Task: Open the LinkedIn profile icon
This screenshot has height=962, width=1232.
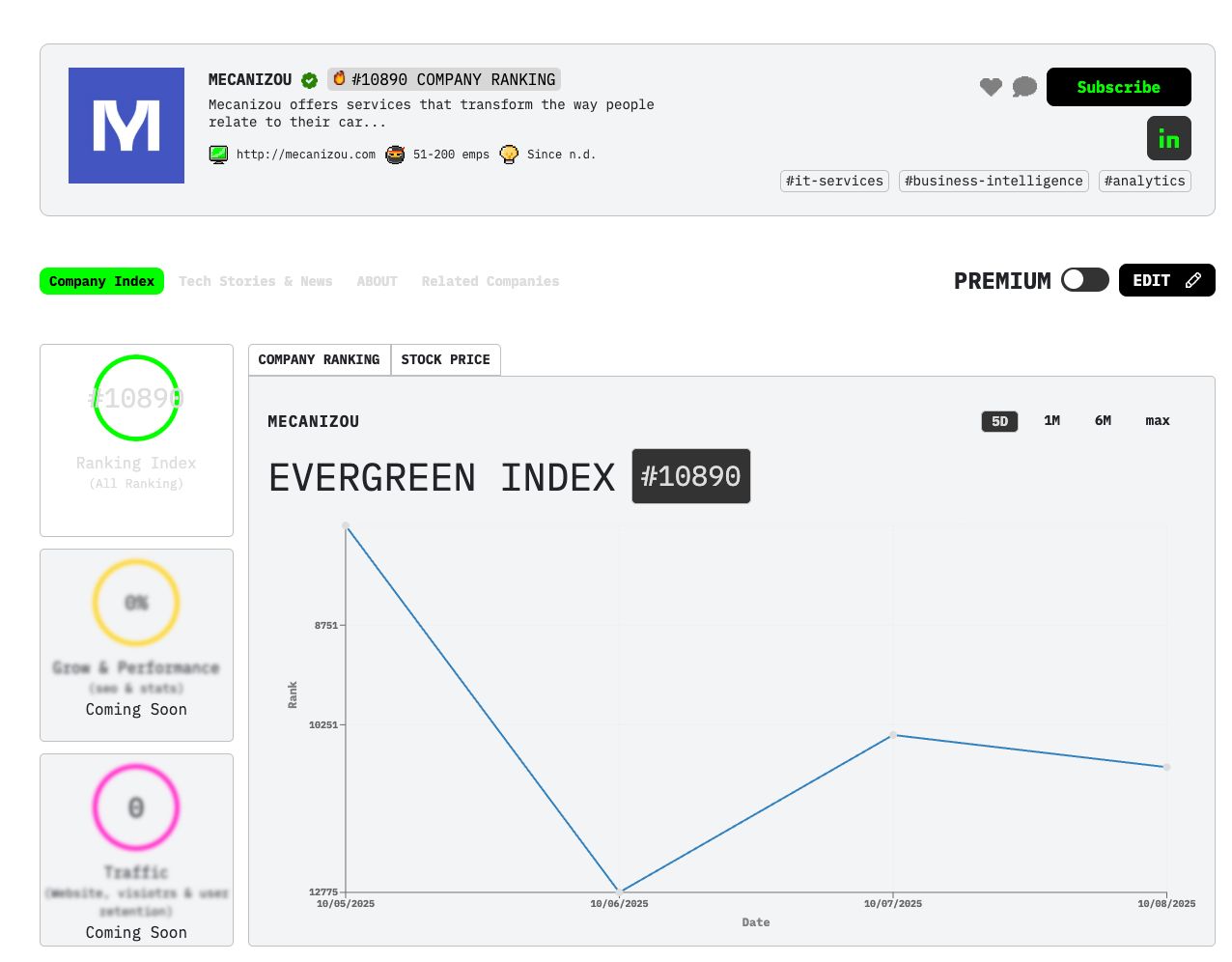Action: [x=1168, y=138]
